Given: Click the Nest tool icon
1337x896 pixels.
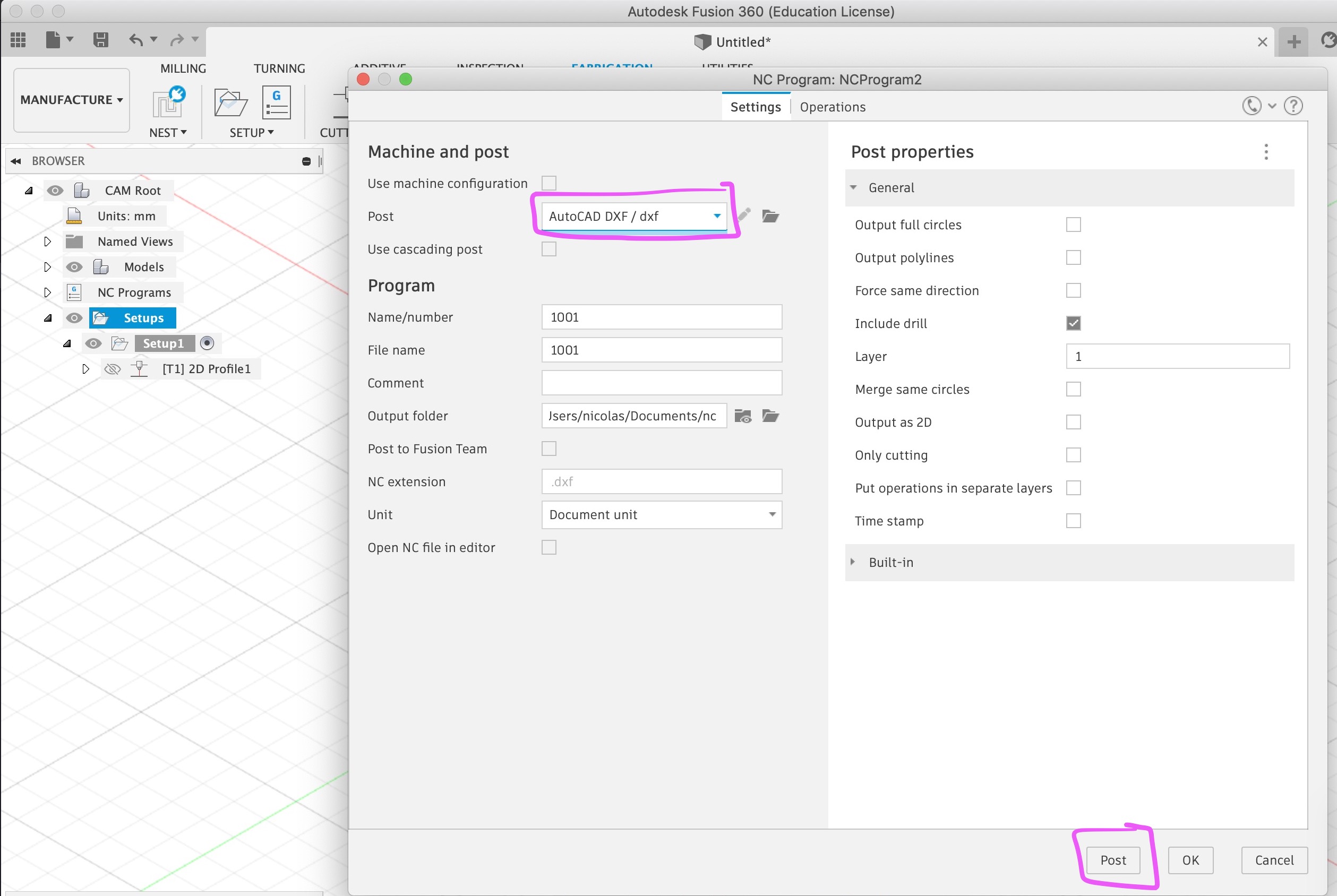Looking at the screenshot, I should pyautogui.click(x=169, y=102).
